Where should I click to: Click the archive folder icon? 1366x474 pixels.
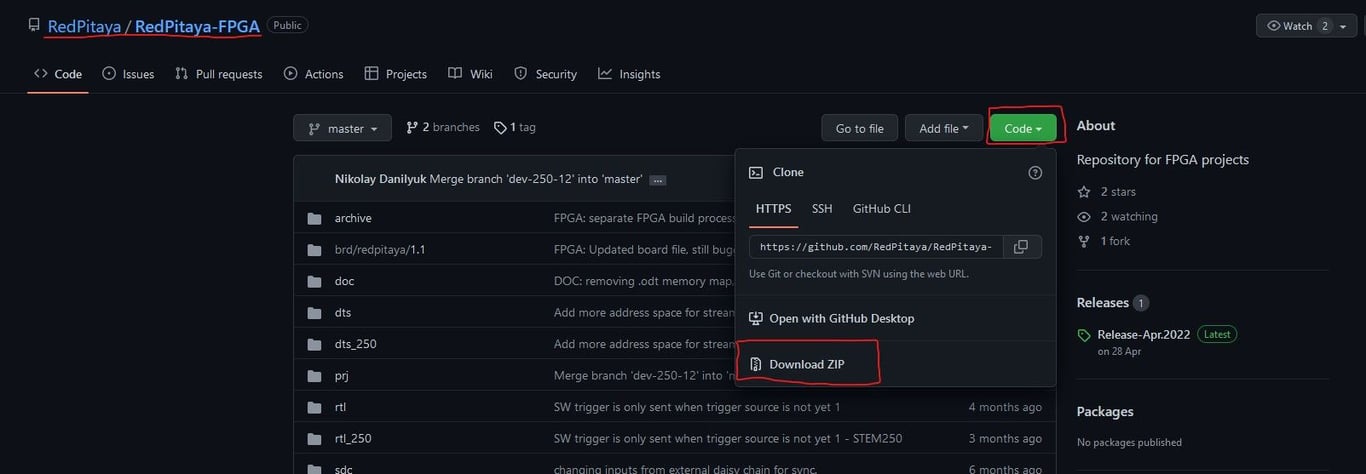(314, 218)
